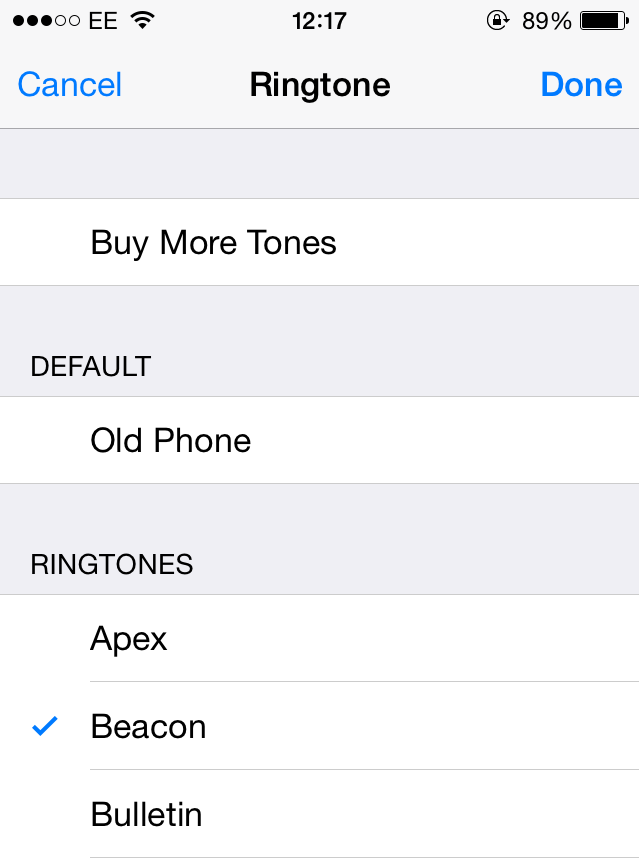Tap the RINGTONES section header
Image resolution: width=639 pixels, height=860 pixels.
click(112, 564)
